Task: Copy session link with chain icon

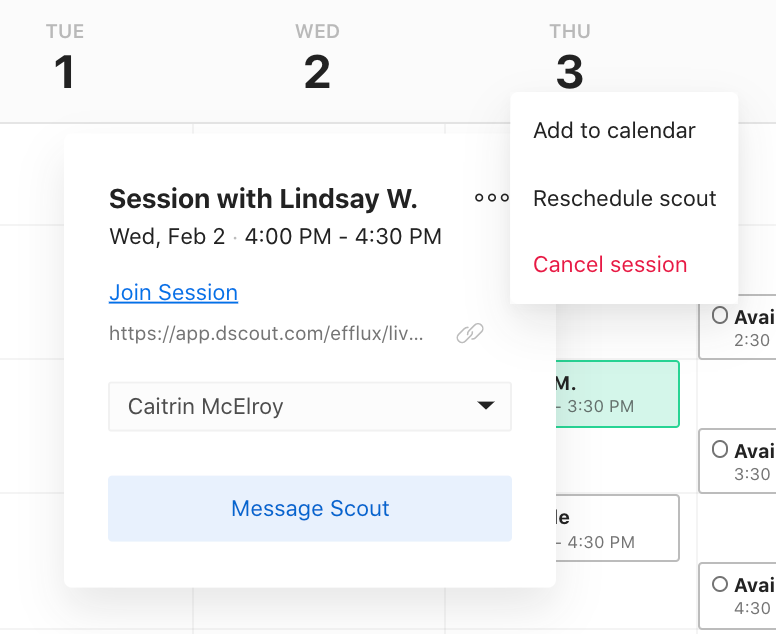Action: pos(470,333)
